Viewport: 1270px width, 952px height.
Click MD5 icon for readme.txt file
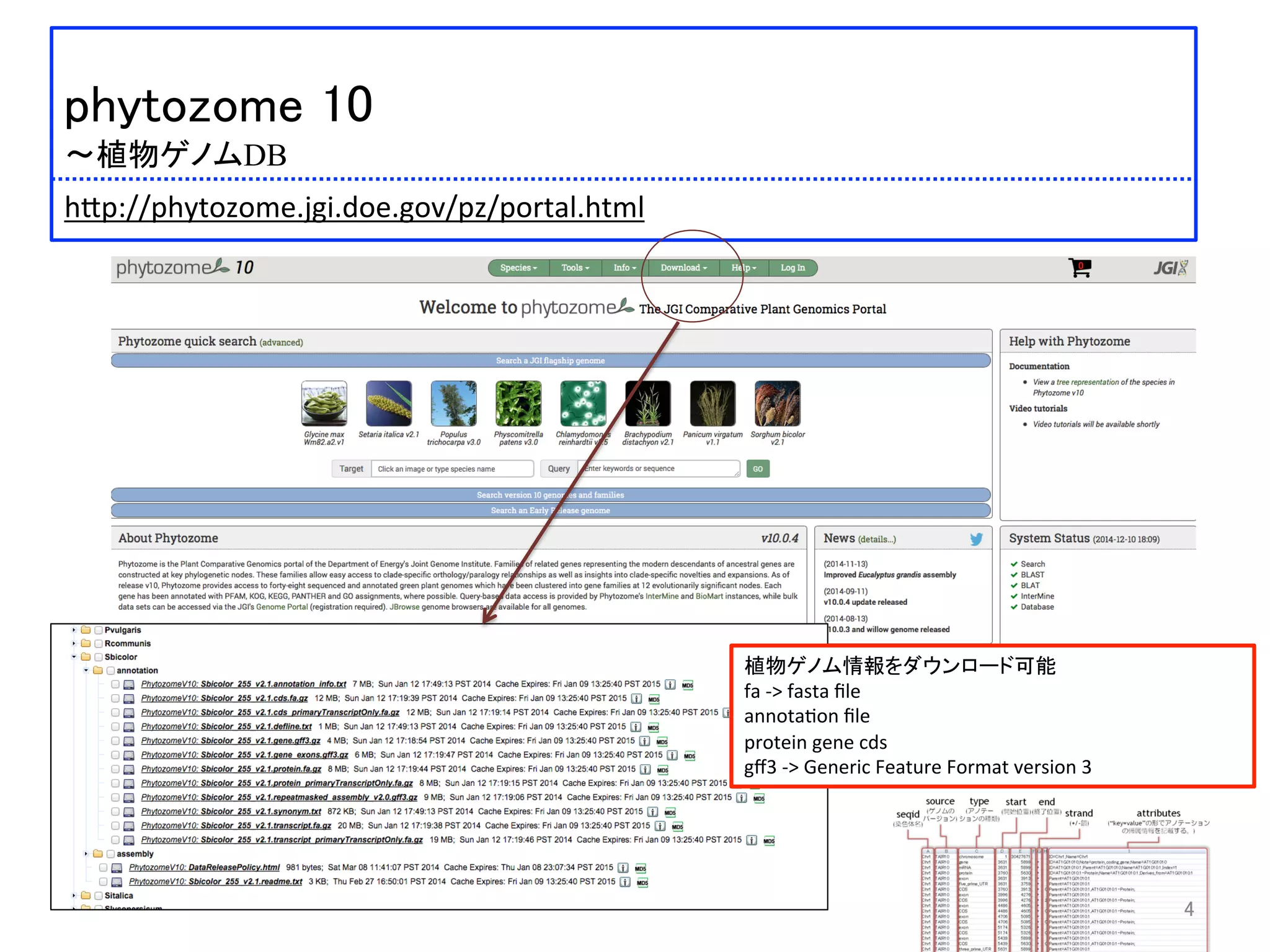coord(643,883)
